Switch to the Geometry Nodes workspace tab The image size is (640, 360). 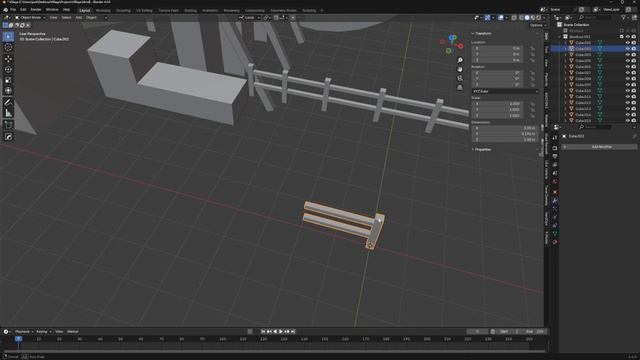point(283,11)
